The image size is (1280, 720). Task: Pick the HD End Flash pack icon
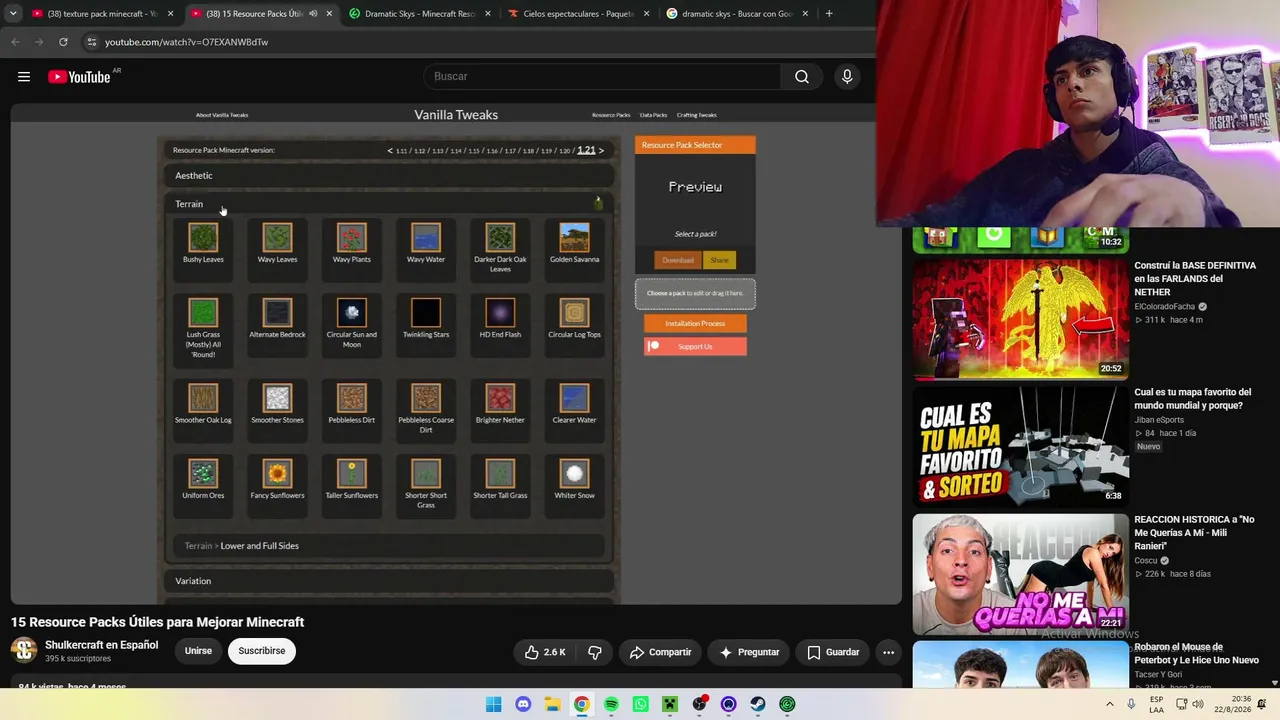point(500,312)
